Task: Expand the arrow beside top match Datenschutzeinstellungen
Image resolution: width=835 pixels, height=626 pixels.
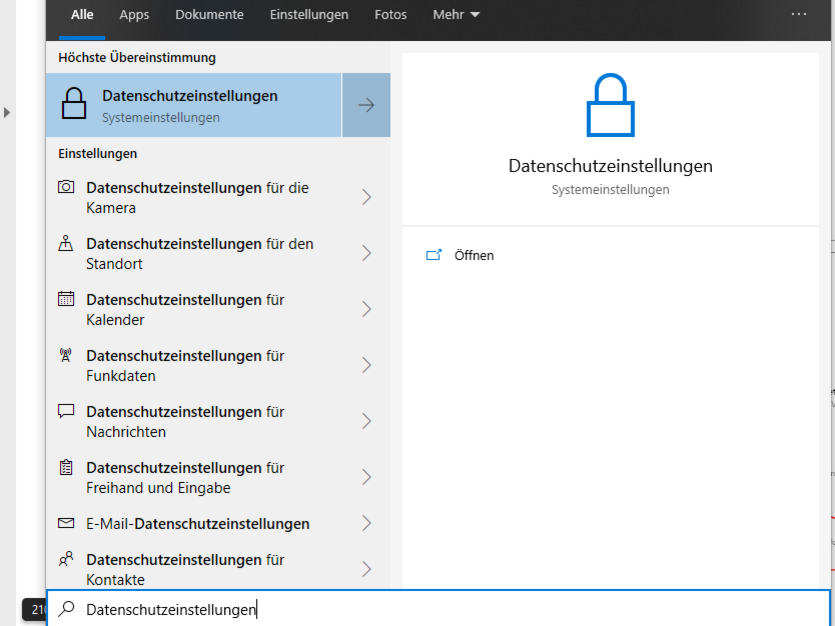Action: (x=366, y=105)
